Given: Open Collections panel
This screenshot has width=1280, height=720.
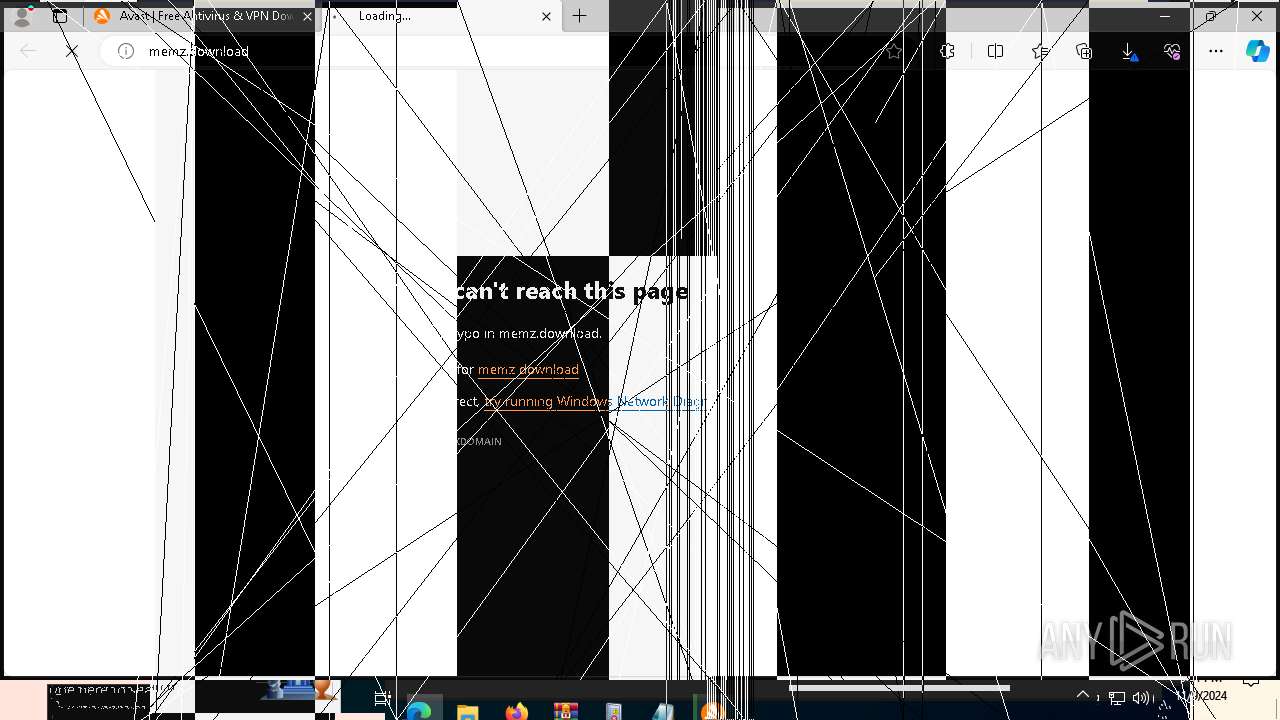Looking at the screenshot, I should pos(1084,51).
